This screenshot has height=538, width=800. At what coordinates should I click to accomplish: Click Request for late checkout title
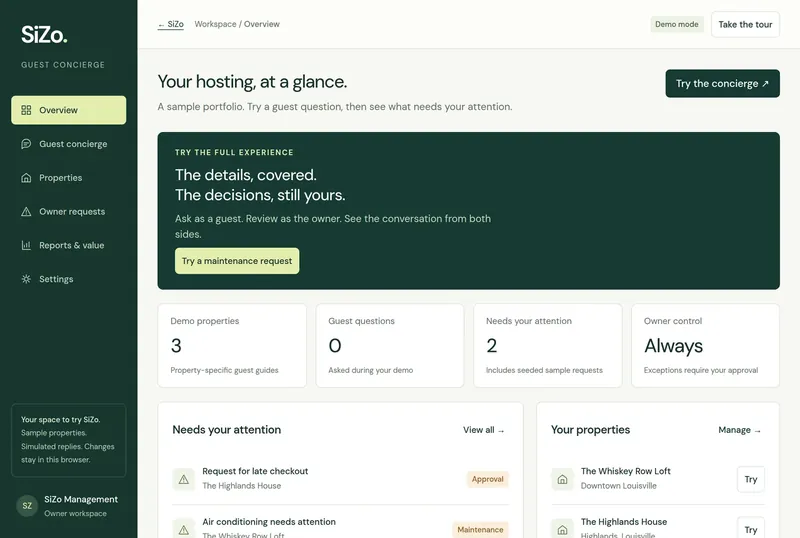pyautogui.click(x=255, y=471)
